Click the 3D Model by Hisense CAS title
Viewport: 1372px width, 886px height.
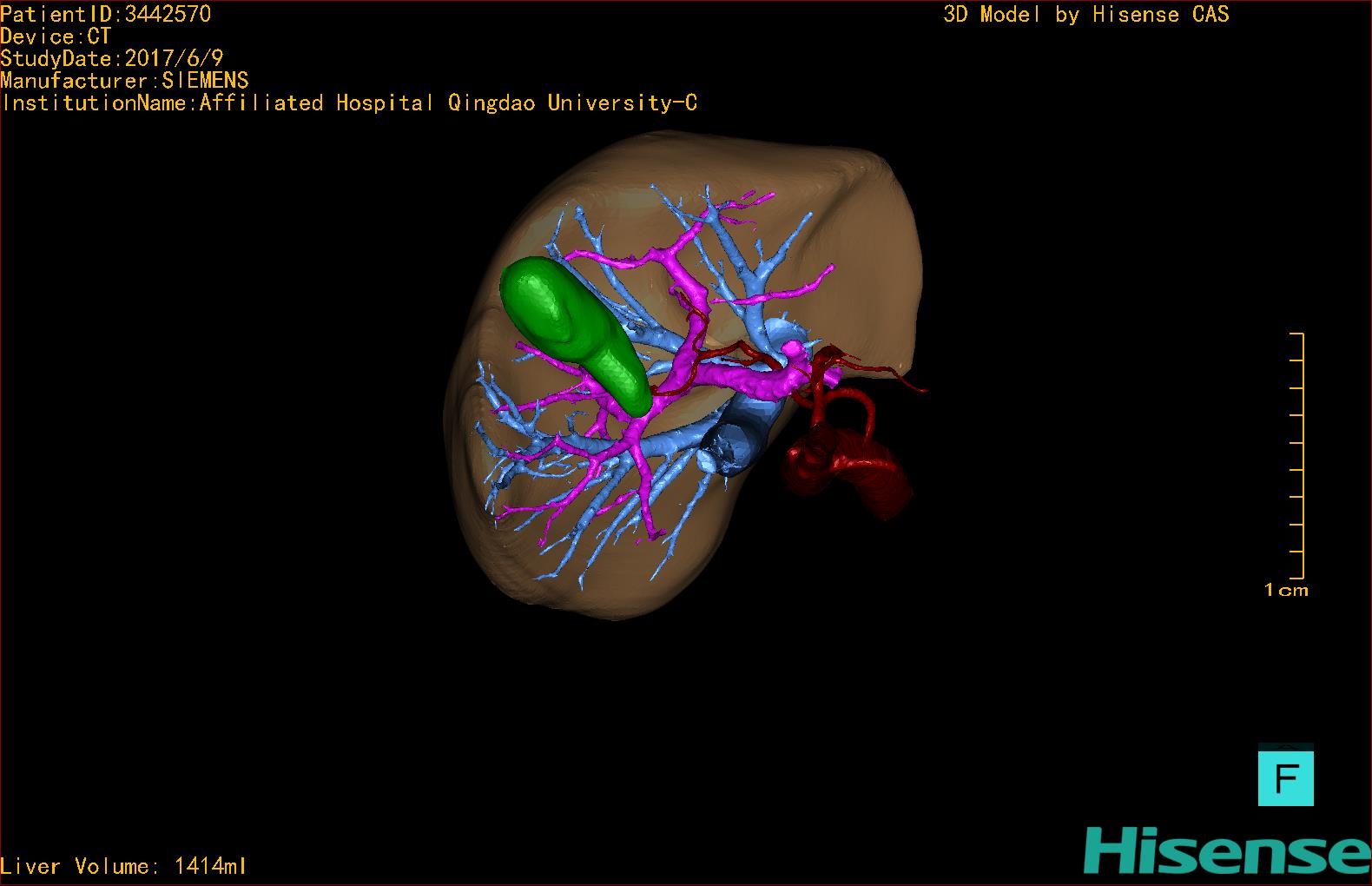coord(1086,15)
